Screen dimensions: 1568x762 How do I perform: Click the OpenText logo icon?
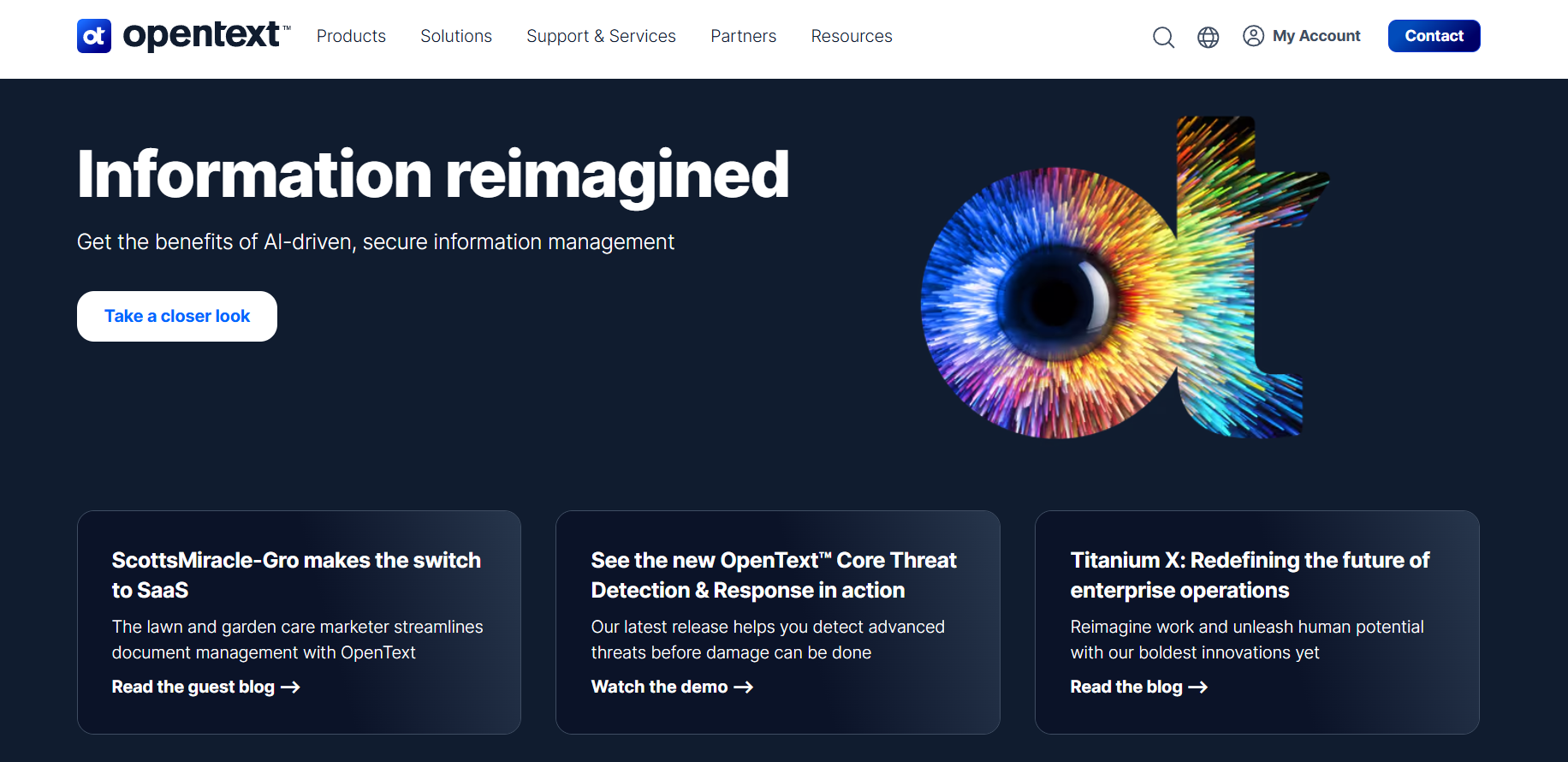(x=94, y=36)
